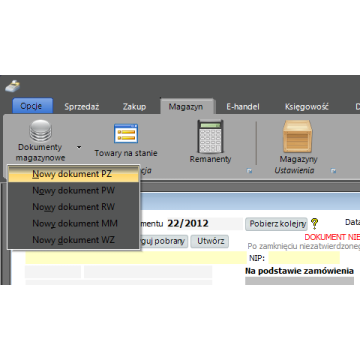This screenshot has height=360, width=360.
Task: Choose Nowy dokument MM from menu
Action: point(73,223)
